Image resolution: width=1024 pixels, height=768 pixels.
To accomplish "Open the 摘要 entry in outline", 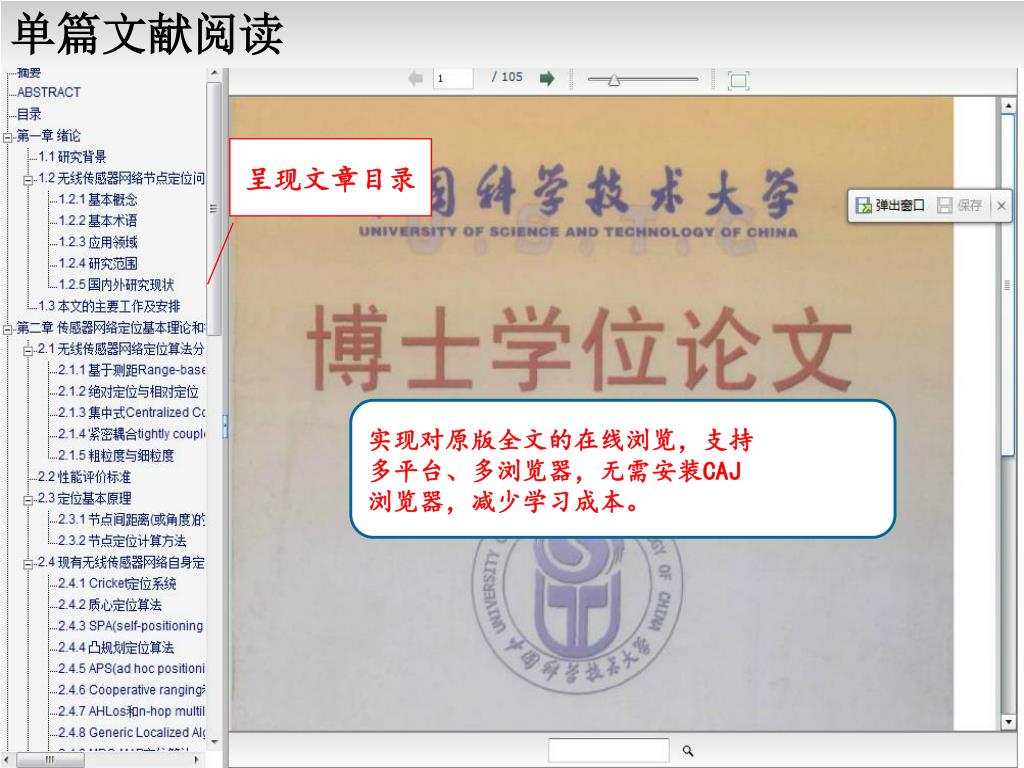I will (29, 72).
